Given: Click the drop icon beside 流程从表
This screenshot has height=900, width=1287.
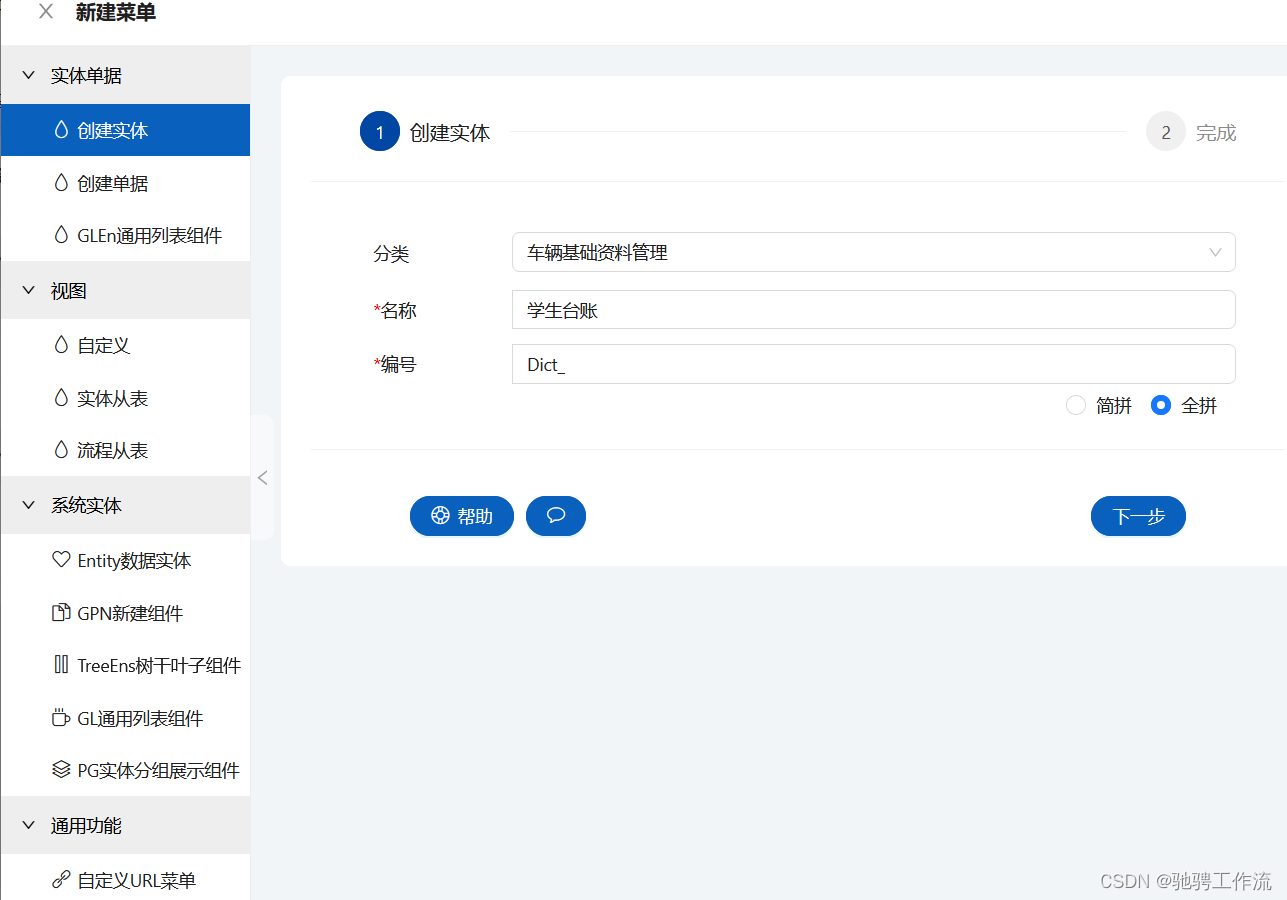Looking at the screenshot, I should pos(61,450).
